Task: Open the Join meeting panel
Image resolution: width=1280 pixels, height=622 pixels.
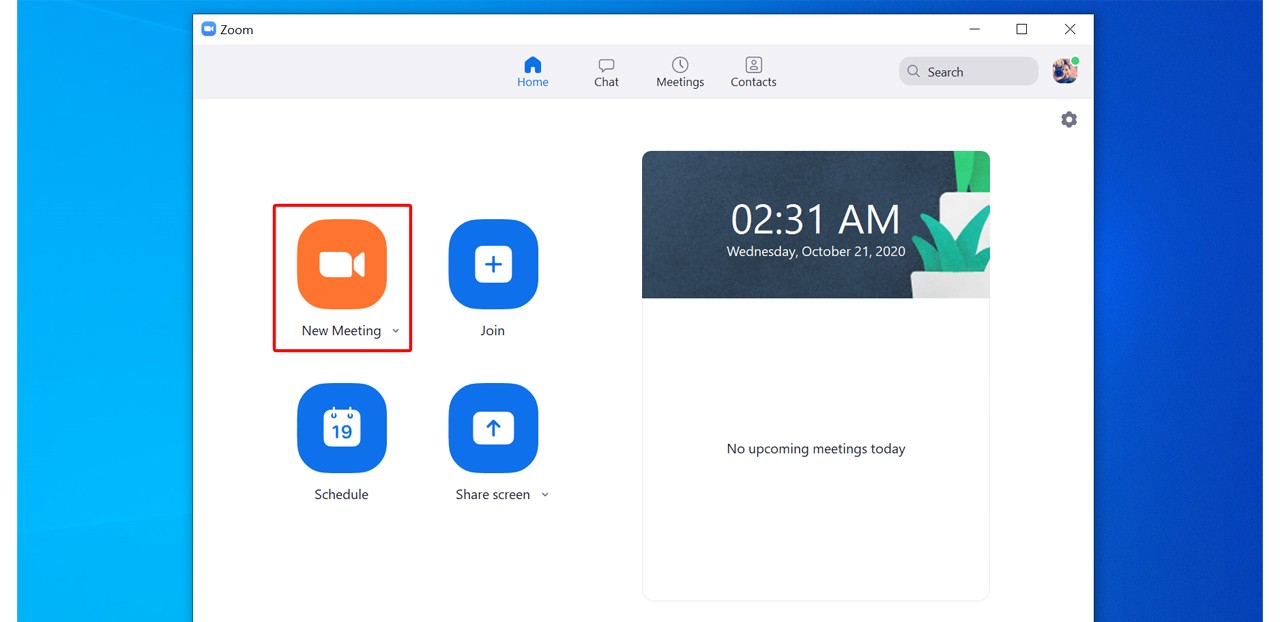Action: [492, 264]
